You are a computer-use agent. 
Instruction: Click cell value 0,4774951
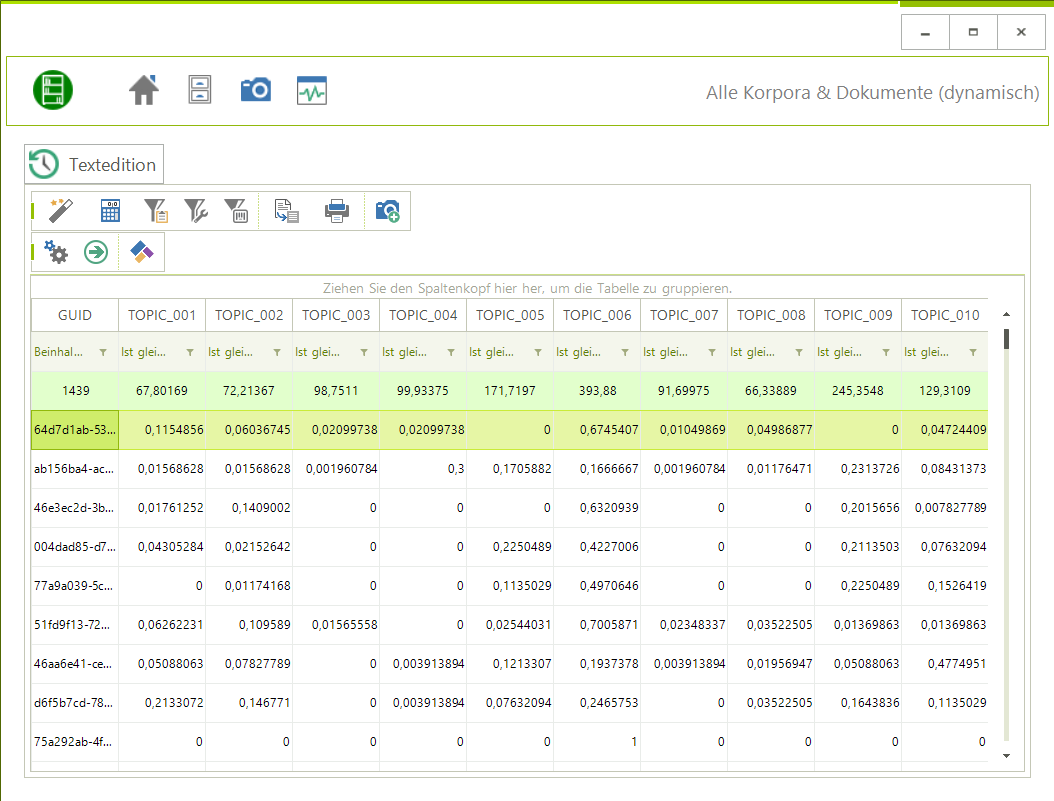coord(944,663)
